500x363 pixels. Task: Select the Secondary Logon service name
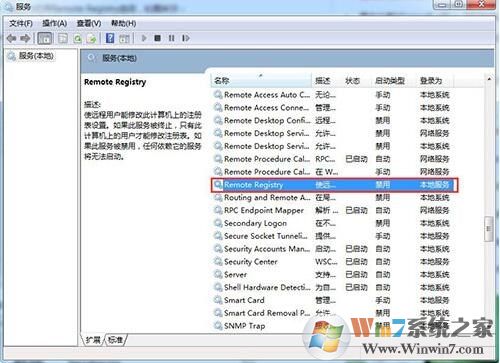click(x=255, y=223)
